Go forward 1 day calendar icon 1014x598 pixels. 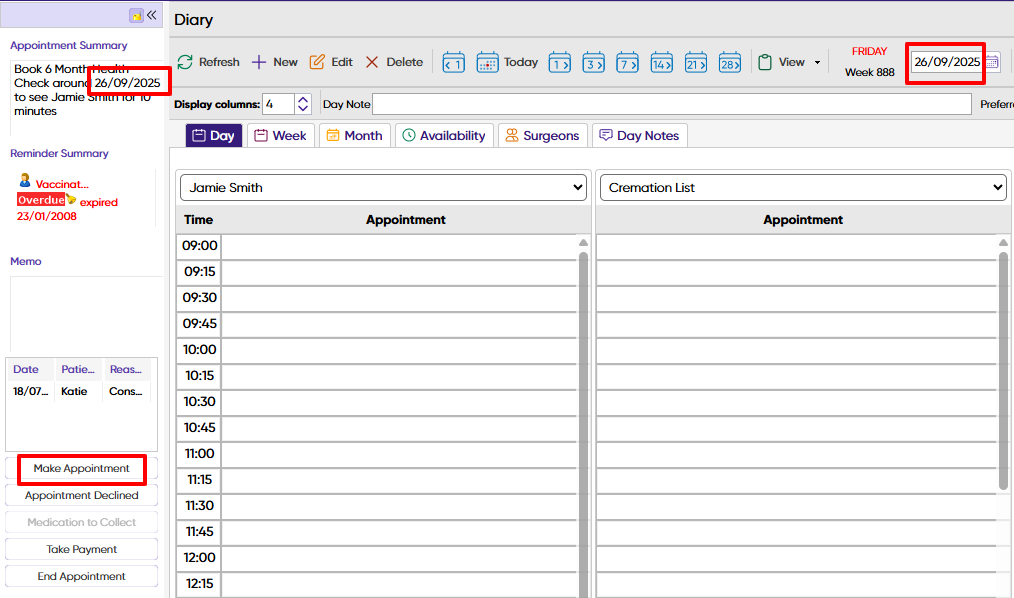(559, 63)
